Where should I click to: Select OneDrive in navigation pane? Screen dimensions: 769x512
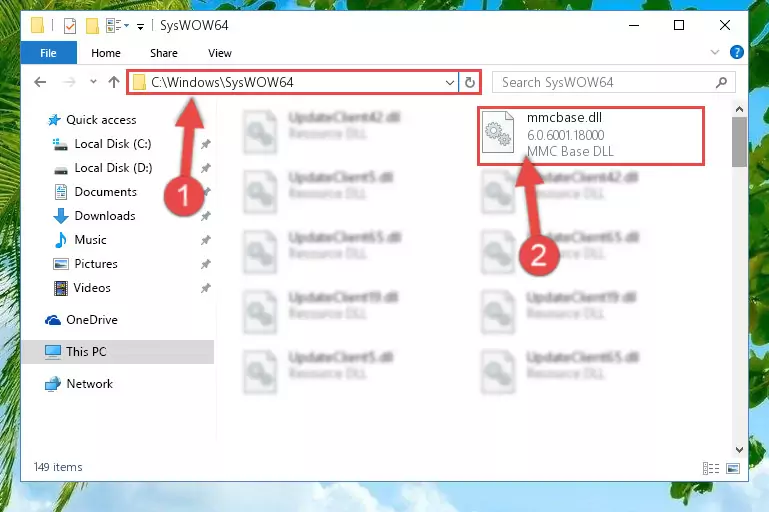tap(92, 320)
